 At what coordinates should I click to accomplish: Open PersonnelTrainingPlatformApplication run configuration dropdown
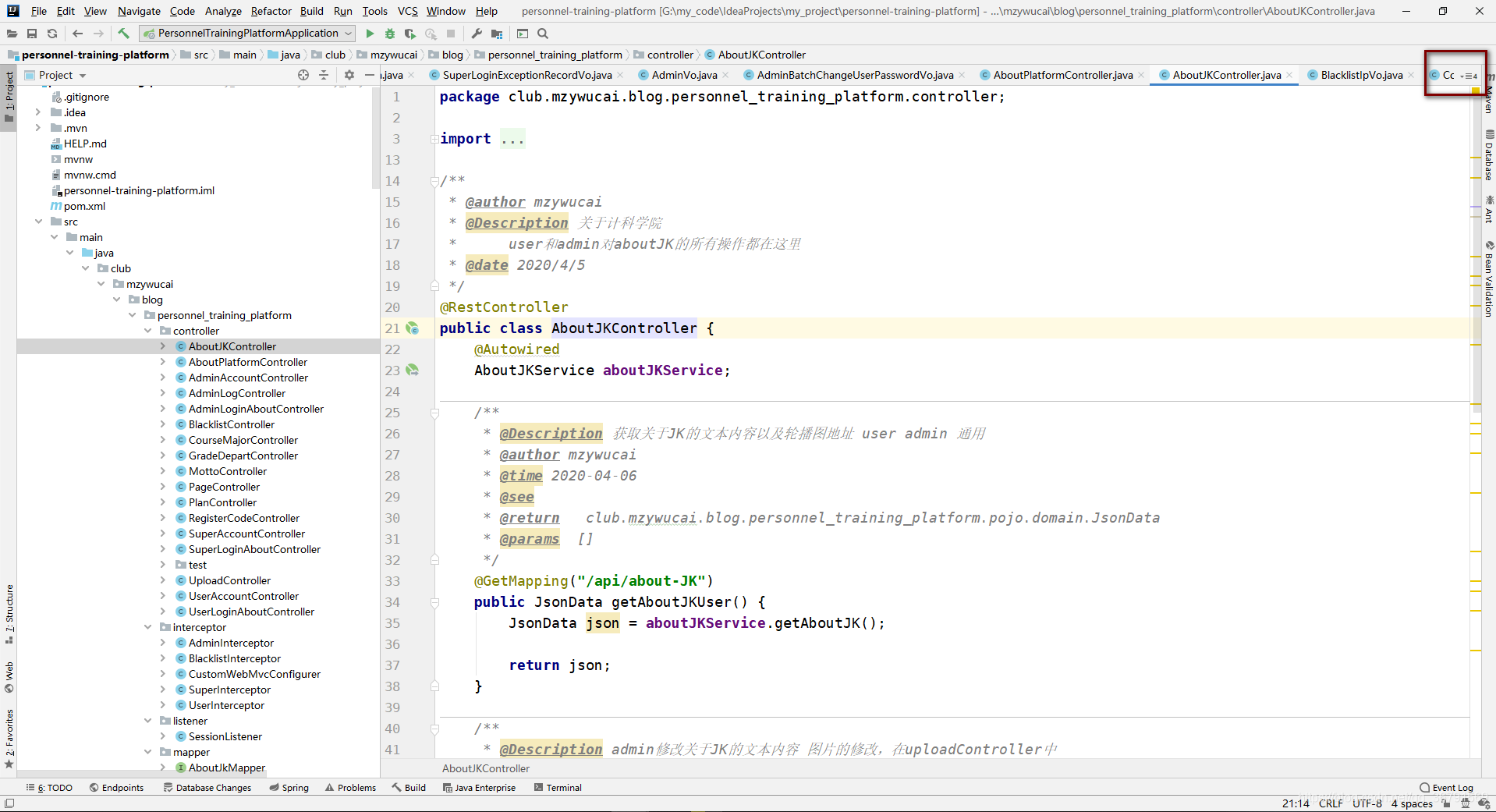(x=248, y=34)
